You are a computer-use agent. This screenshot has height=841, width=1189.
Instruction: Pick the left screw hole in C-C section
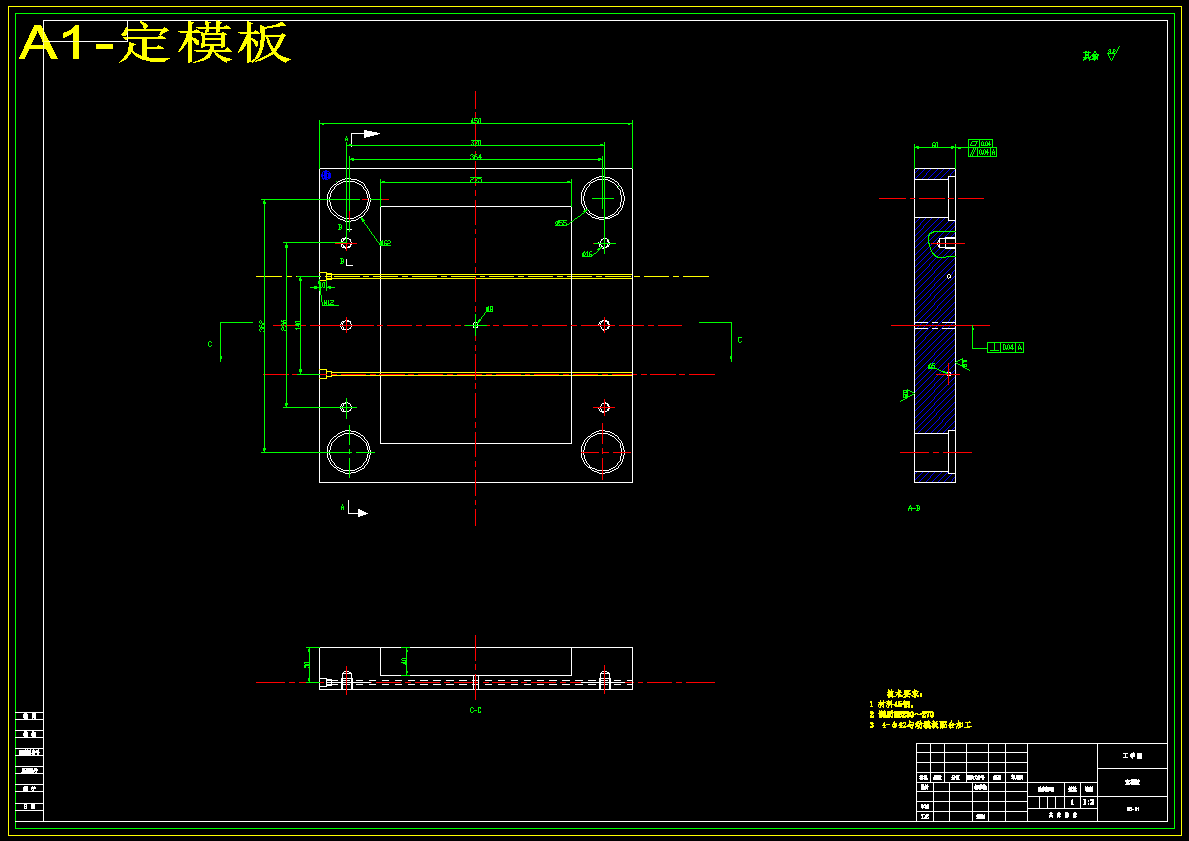click(347, 679)
